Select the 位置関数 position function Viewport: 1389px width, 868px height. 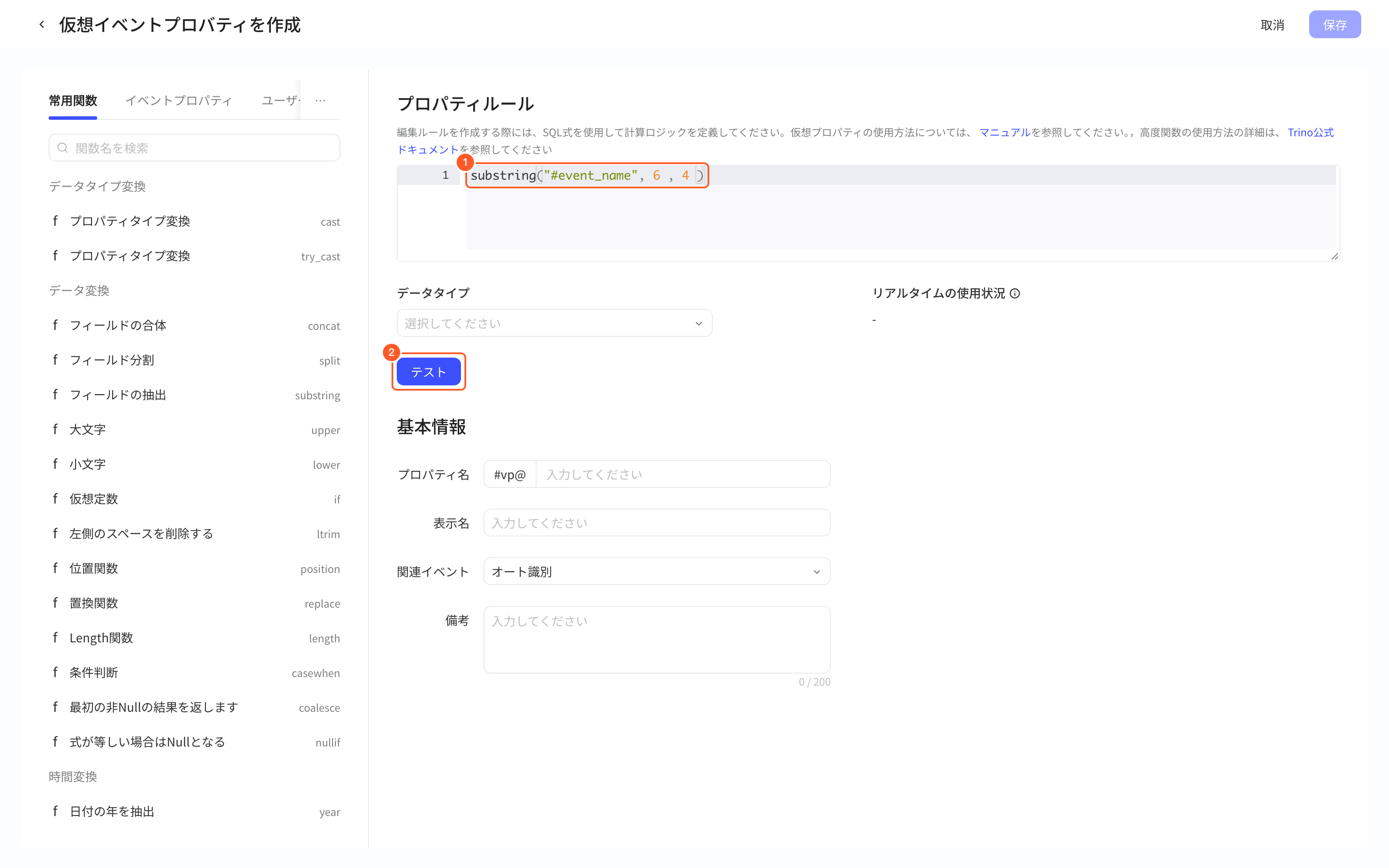click(194, 569)
